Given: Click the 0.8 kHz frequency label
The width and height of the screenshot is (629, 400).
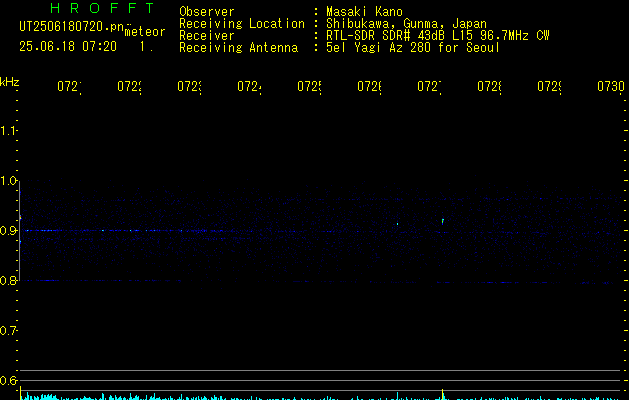Looking at the screenshot, I should (8, 280).
